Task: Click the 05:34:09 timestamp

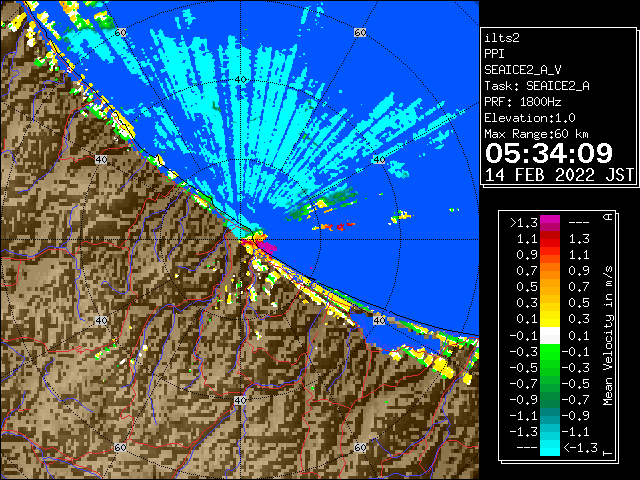Action: tap(549, 153)
